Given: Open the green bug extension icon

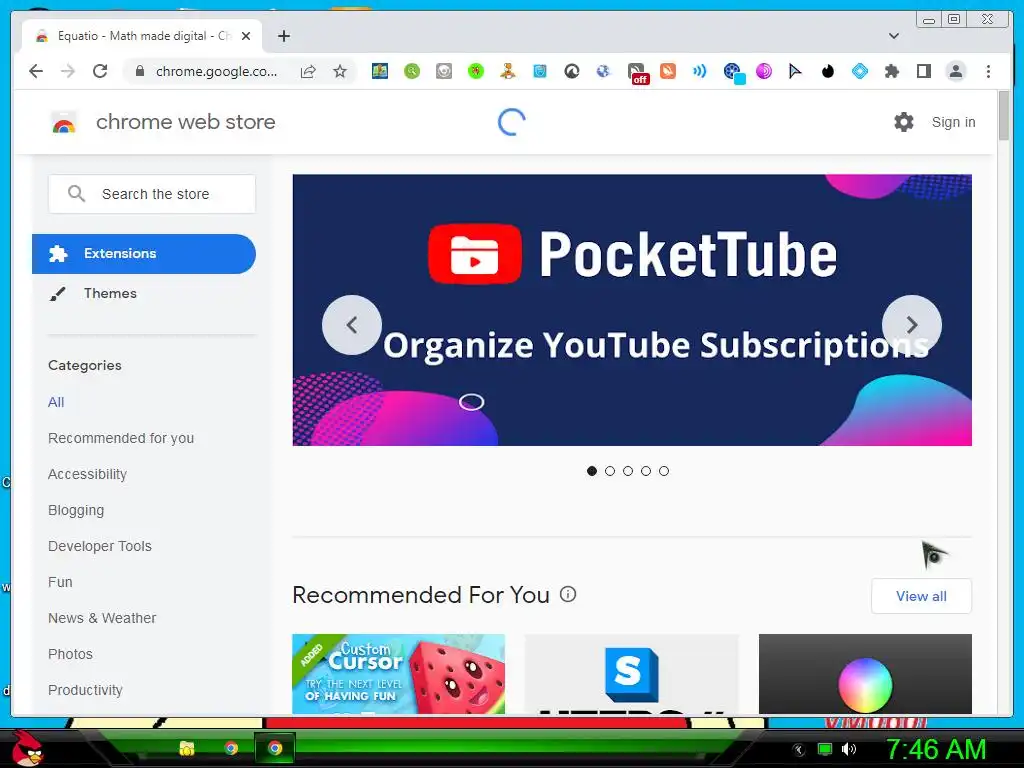Looking at the screenshot, I should 475,71.
